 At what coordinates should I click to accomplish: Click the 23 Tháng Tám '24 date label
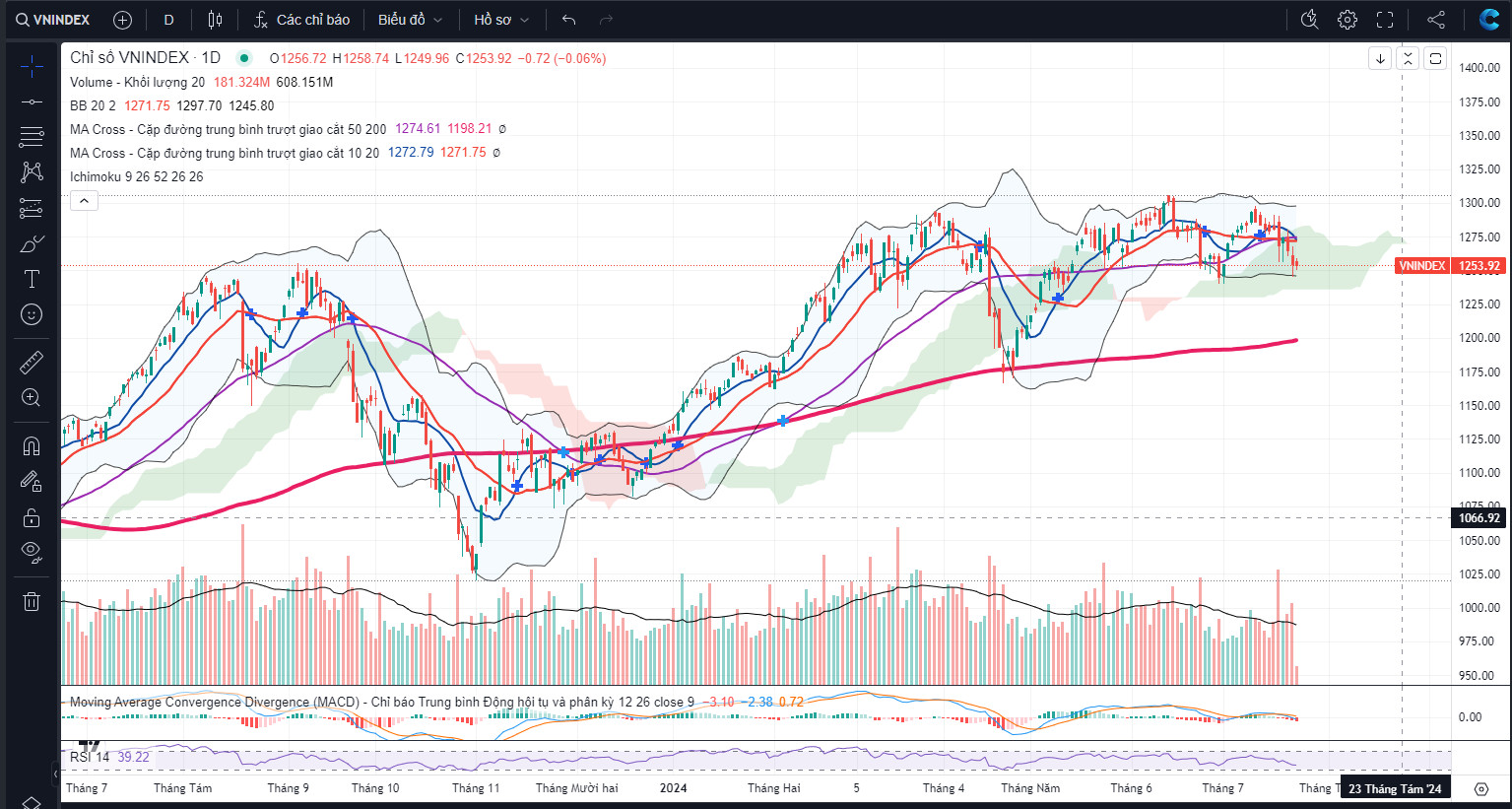point(1395,788)
